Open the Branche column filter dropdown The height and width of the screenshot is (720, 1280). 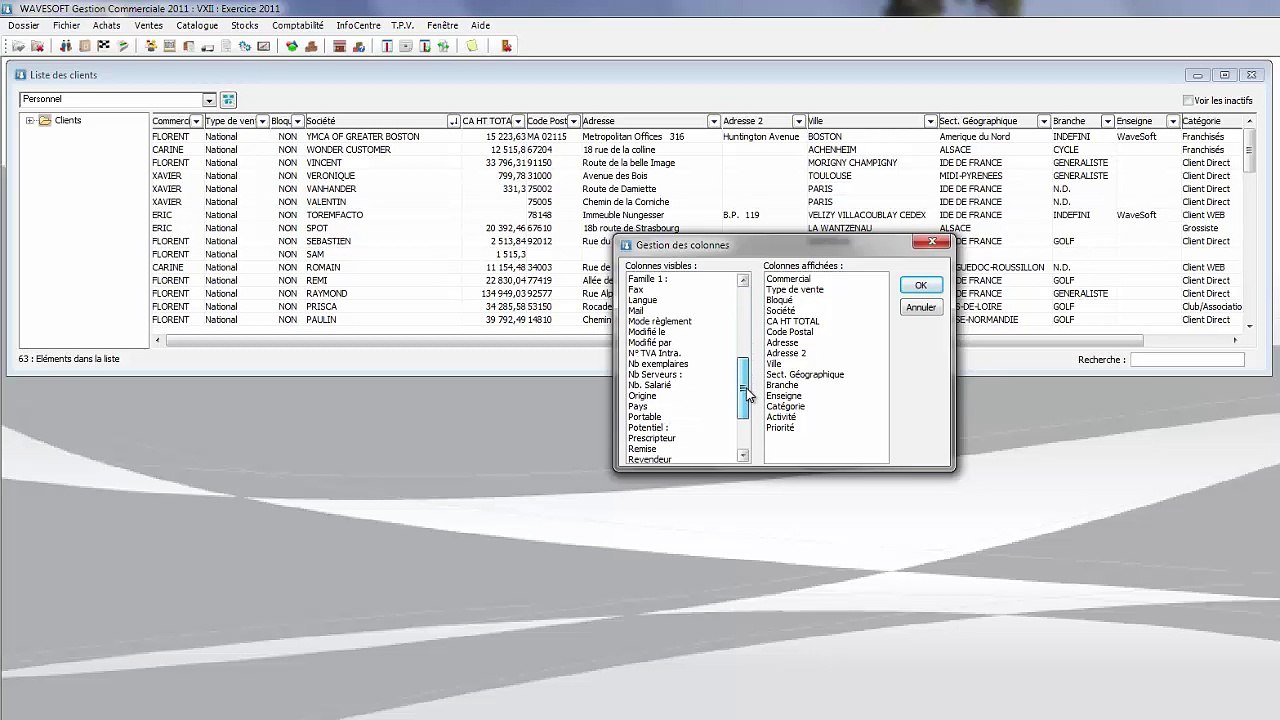coord(1107,121)
